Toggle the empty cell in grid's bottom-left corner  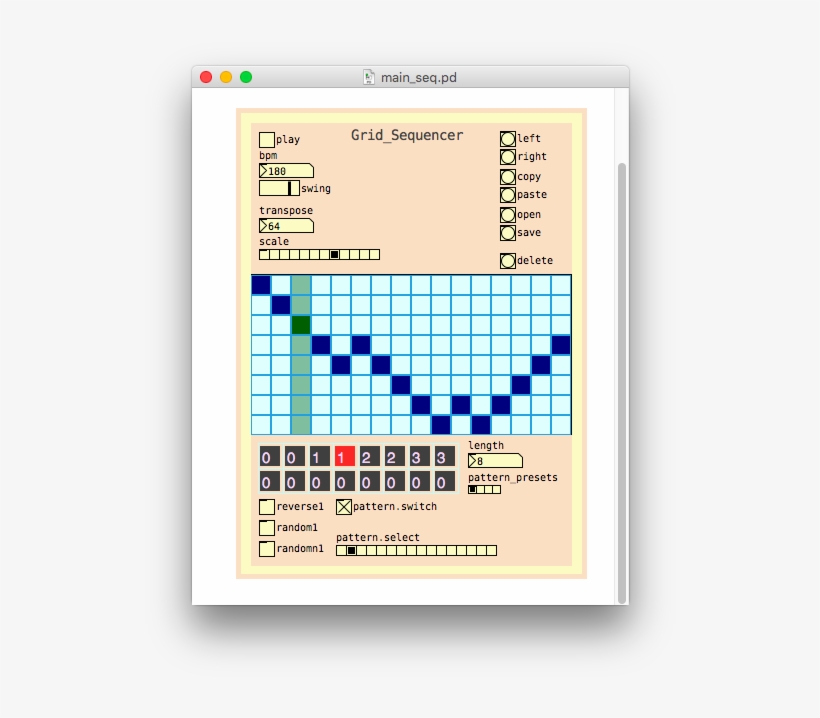261,425
